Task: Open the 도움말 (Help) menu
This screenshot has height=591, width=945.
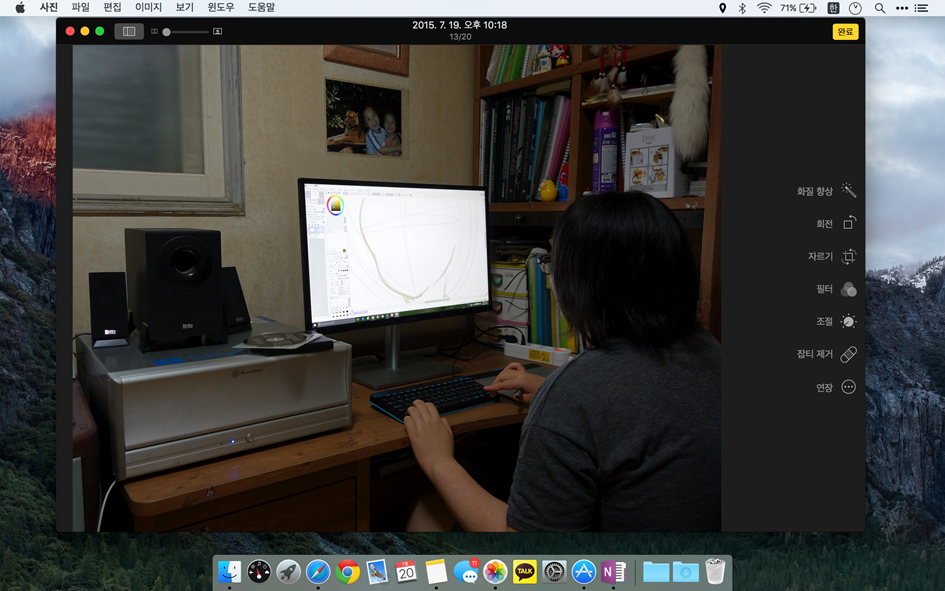Action: point(261,7)
